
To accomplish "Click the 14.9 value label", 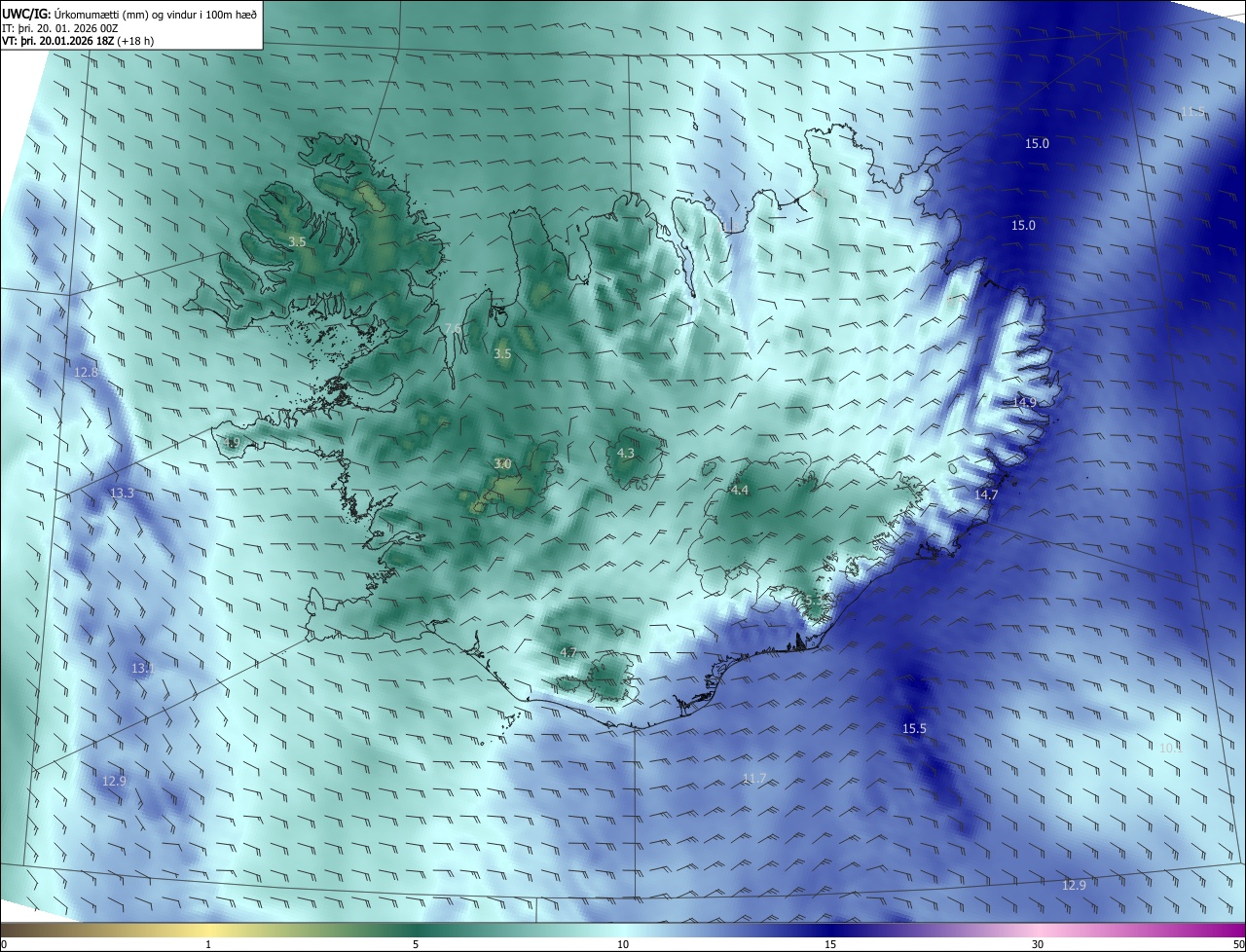I will click(1024, 402).
